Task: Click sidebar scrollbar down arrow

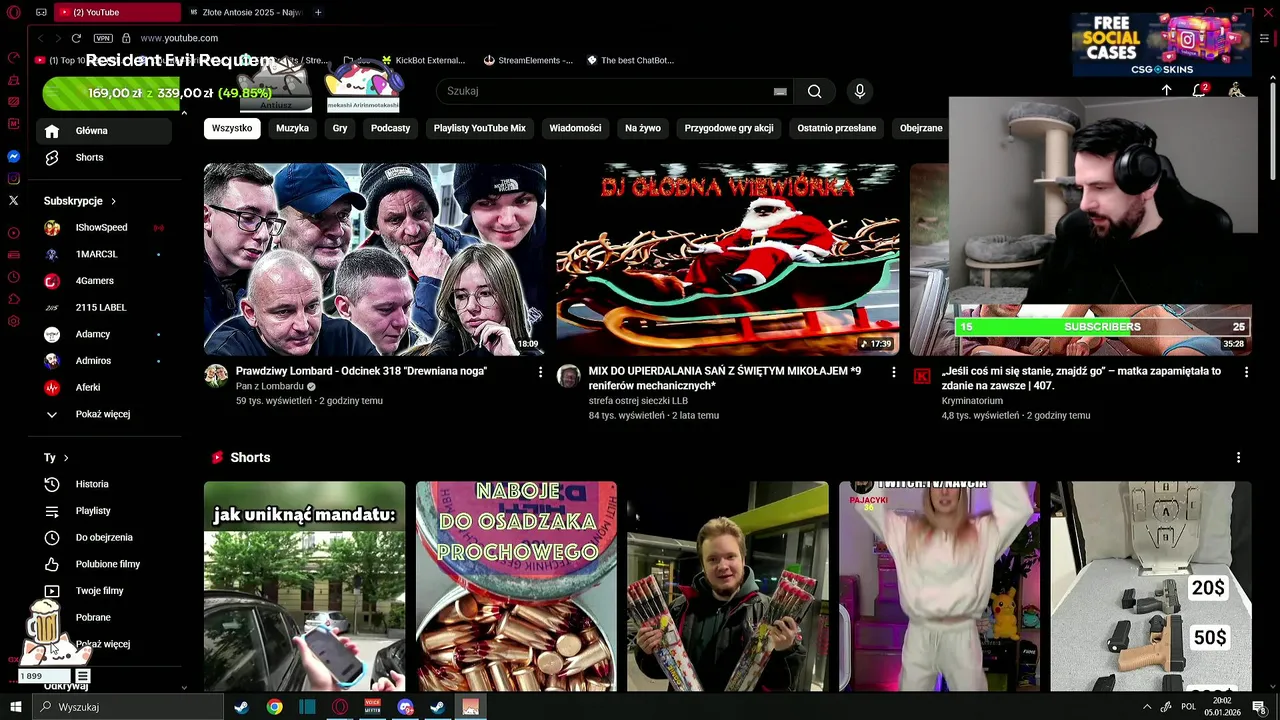Action: [x=184, y=688]
